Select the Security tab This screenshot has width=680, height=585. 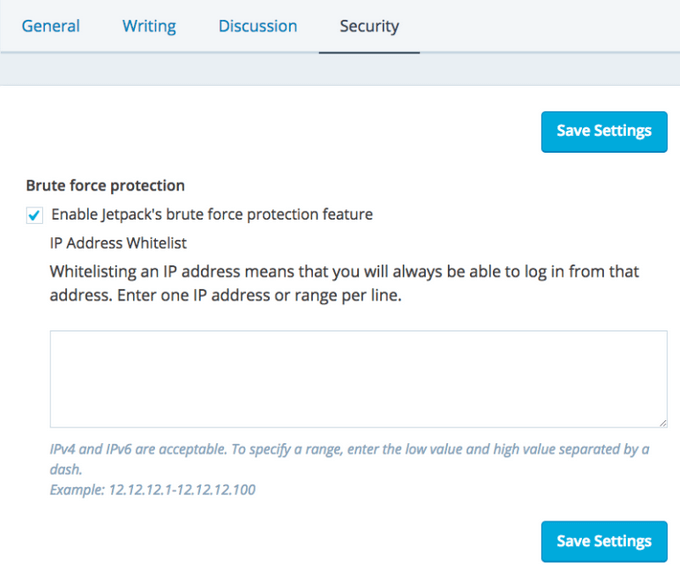tap(369, 26)
